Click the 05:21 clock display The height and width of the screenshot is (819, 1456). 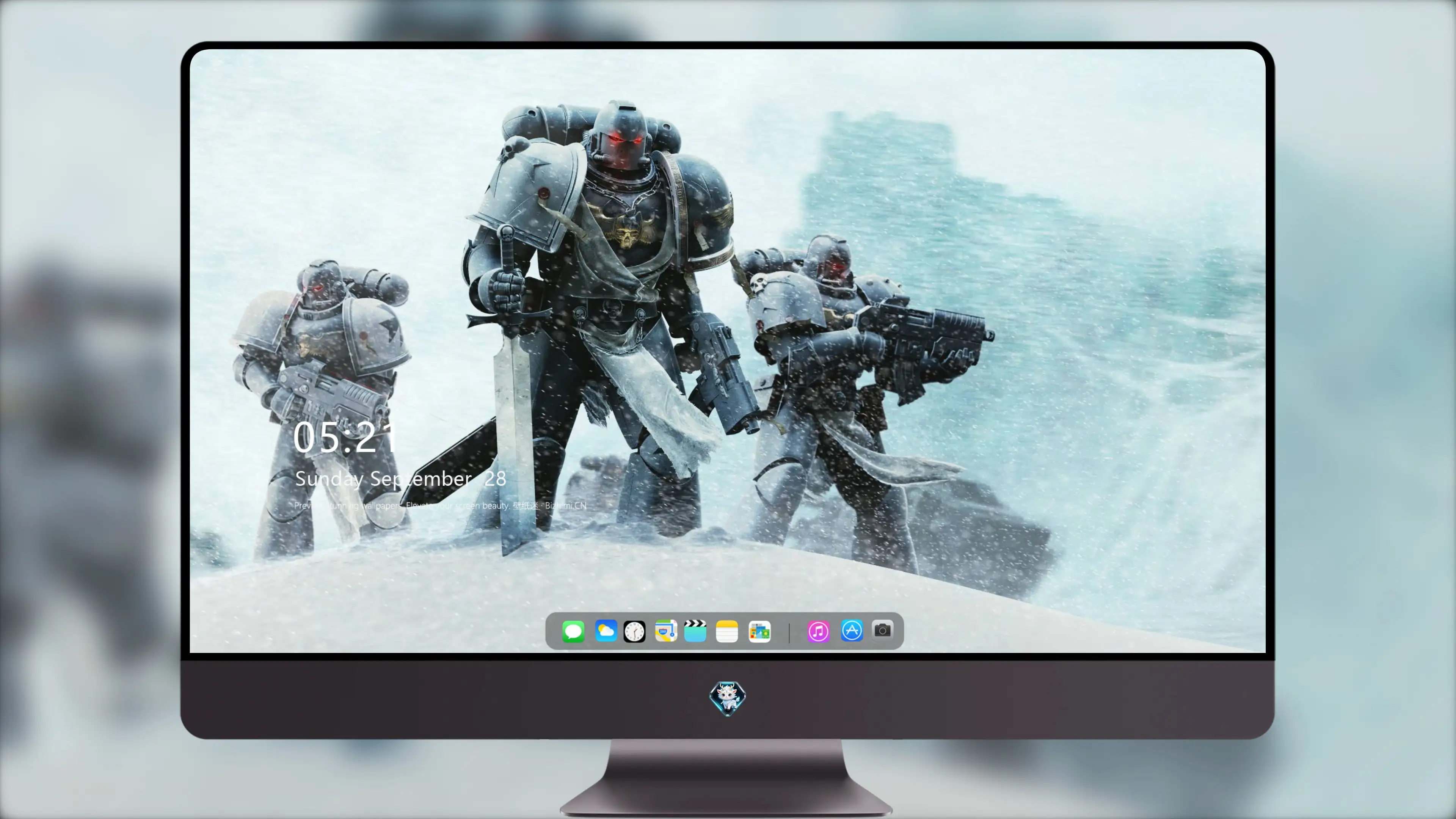pyautogui.click(x=345, y=438)
